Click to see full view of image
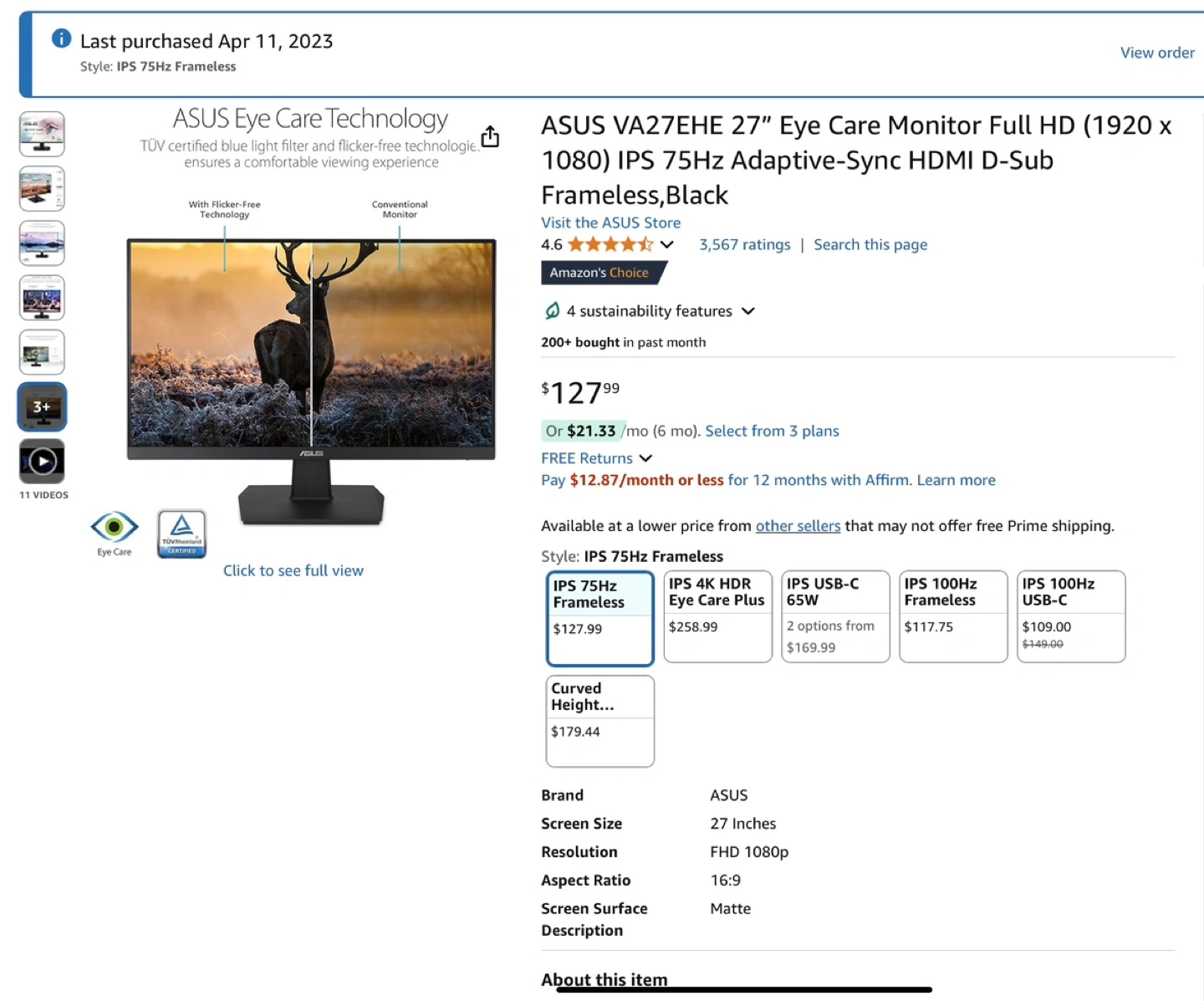The image size is (1204, 1001). pyautogui.click(x=293, y=570)
